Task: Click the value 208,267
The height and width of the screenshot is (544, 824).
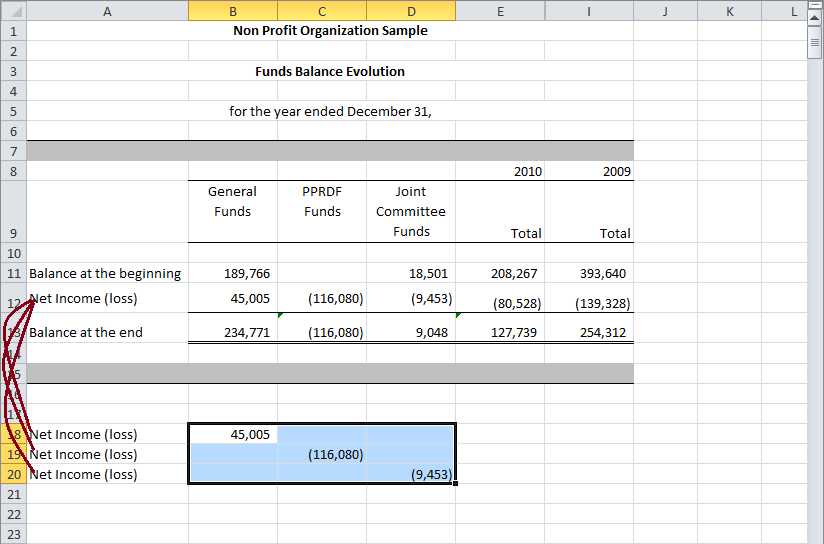Action: [x=514, y=273]
